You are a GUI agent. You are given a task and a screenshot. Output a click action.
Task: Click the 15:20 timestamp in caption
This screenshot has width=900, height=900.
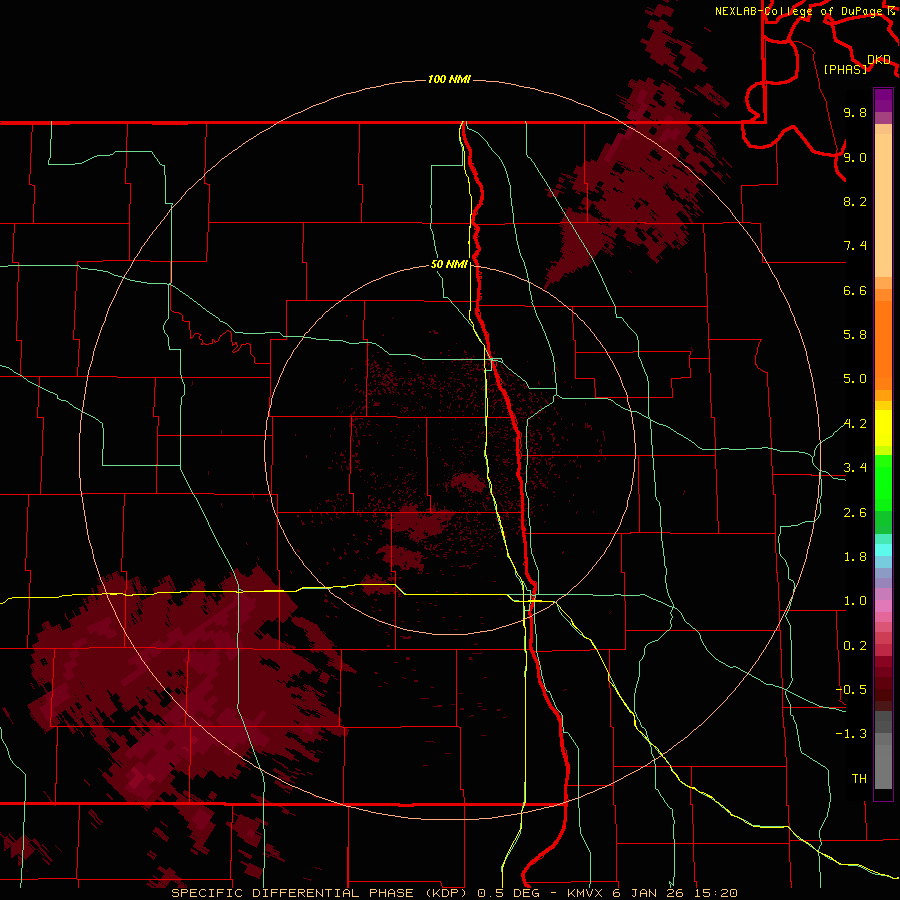[x=716, y=893]
